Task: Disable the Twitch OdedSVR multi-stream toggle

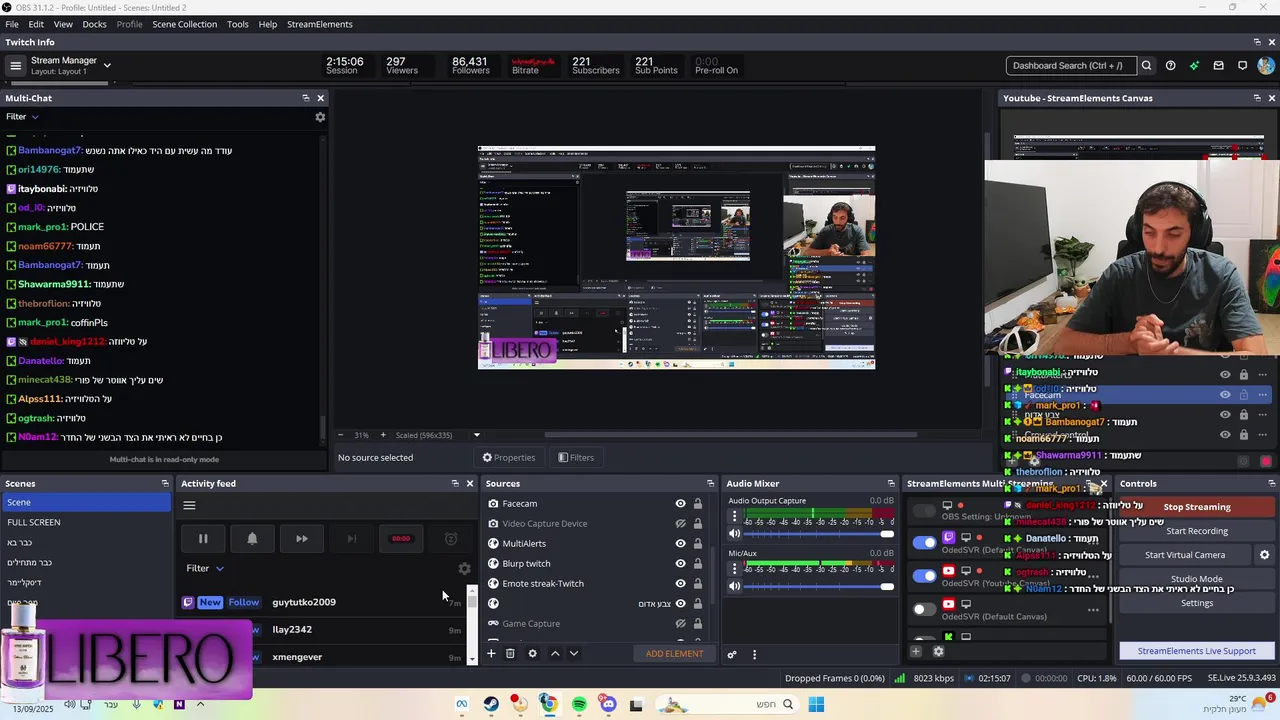Action: coord(924,542)
